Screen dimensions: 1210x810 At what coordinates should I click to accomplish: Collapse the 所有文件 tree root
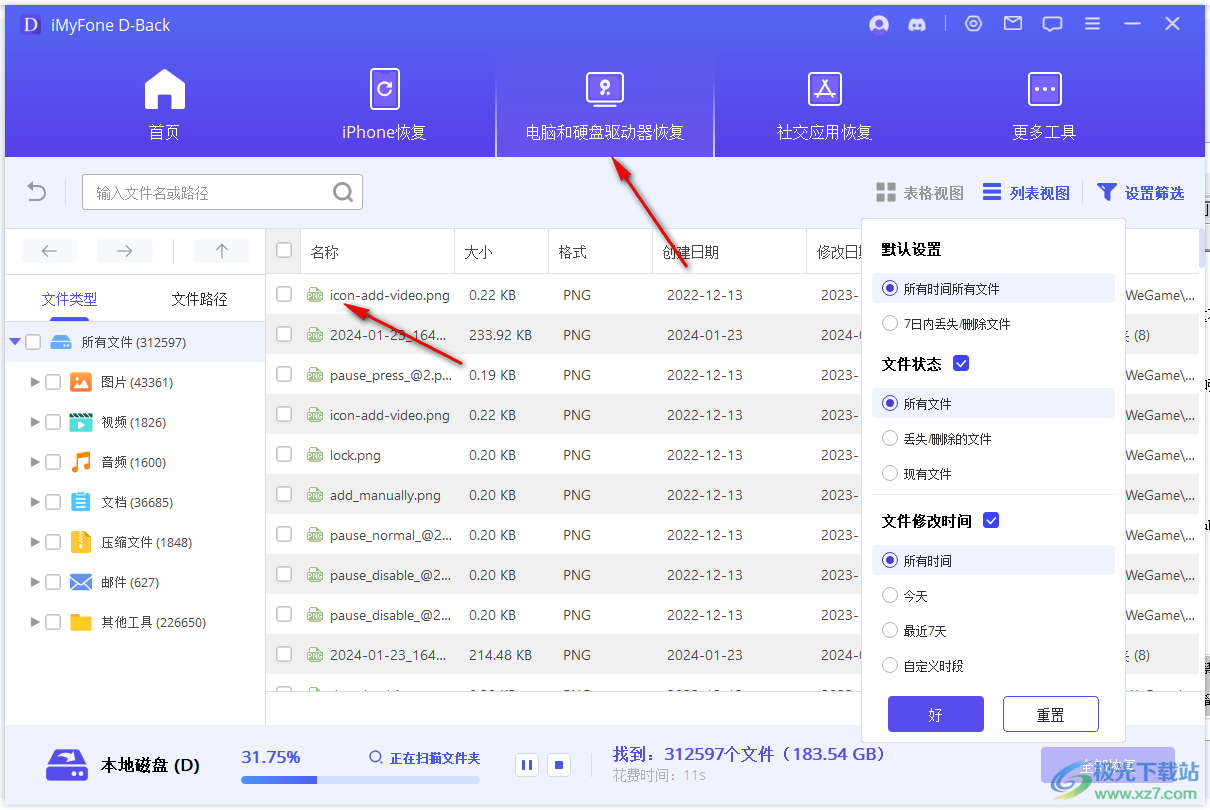(15, 342)
